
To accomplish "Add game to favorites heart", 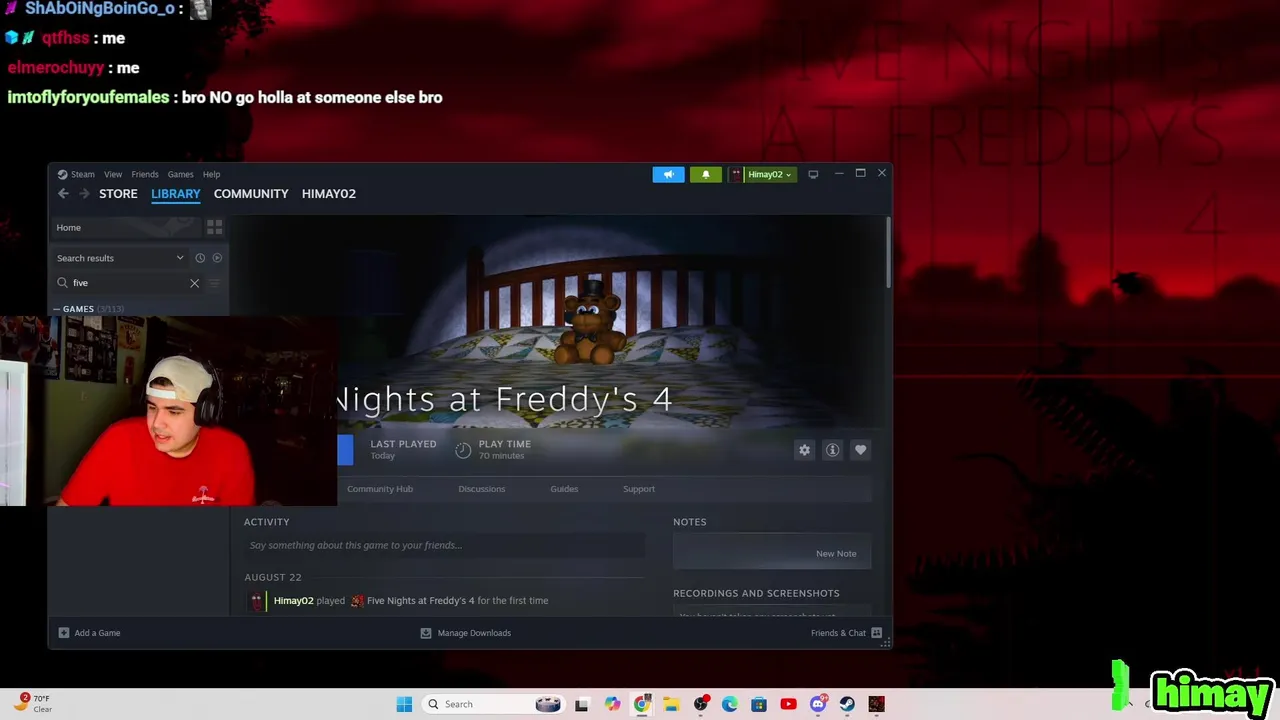I will (860, 450).
